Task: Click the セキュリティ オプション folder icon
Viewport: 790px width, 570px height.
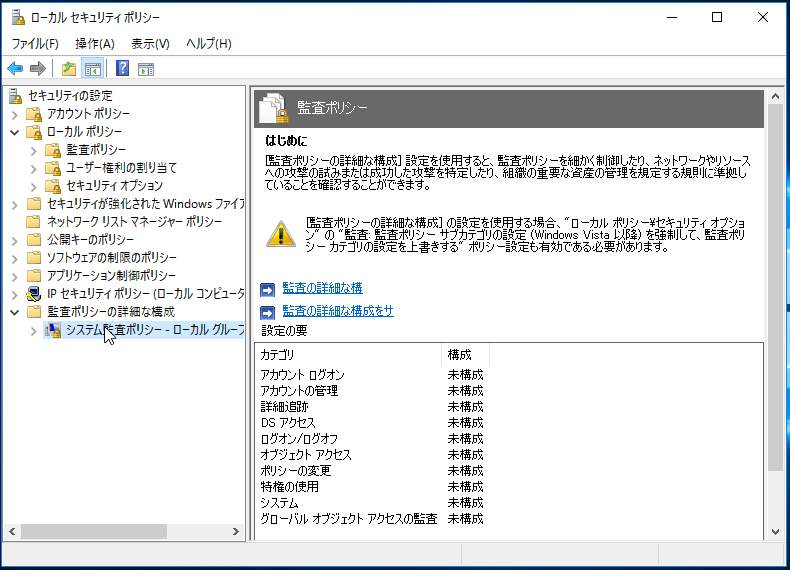Action: coord(53,186)
